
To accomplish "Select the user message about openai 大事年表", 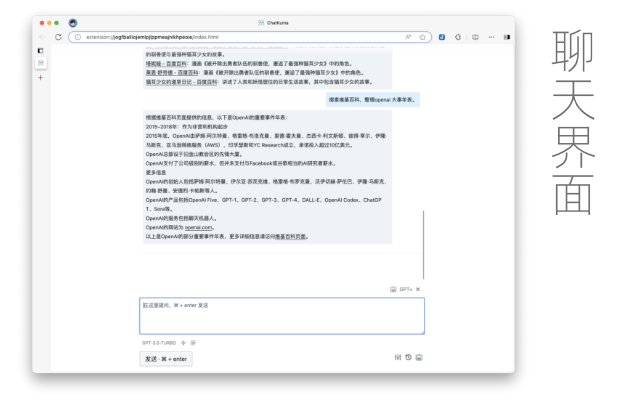I will click(373, 100).
